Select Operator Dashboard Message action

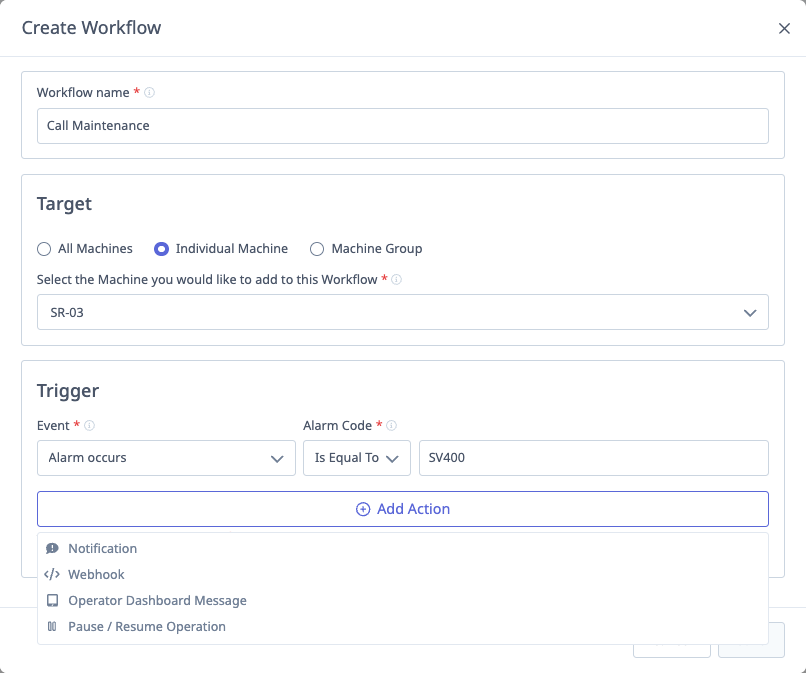157,601
